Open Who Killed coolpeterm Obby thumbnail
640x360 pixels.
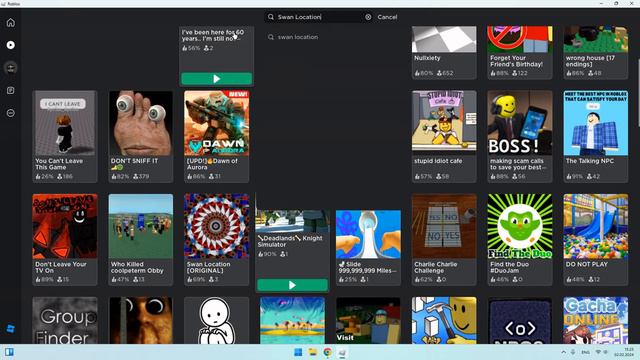tap(140, 226)
